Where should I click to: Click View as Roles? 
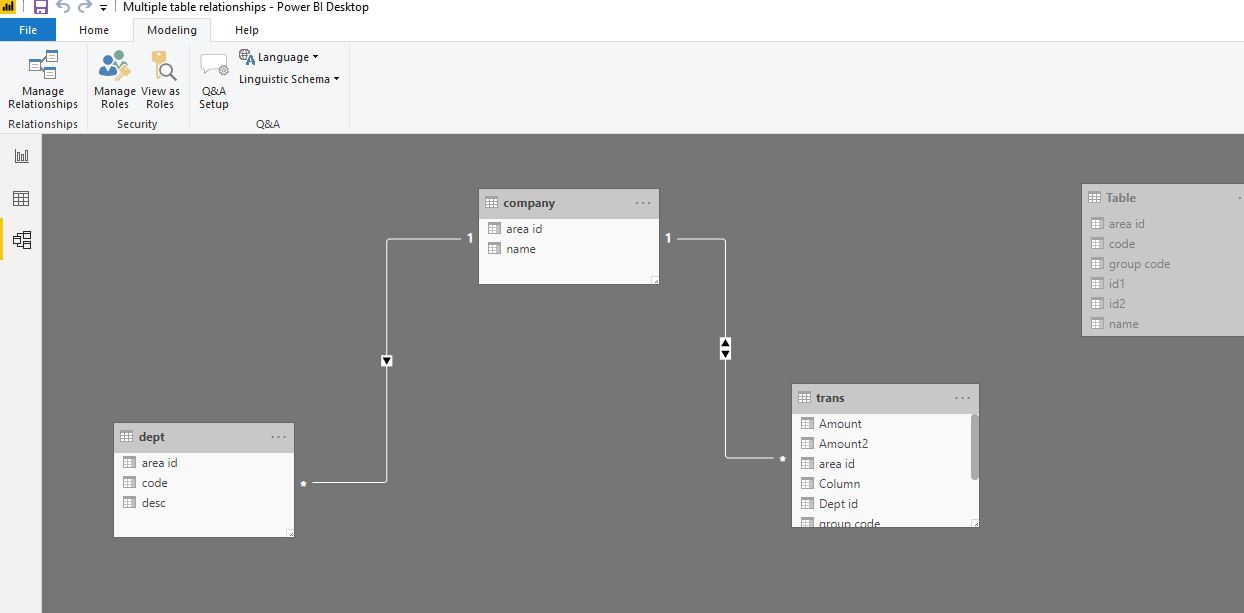pos(160,80)
